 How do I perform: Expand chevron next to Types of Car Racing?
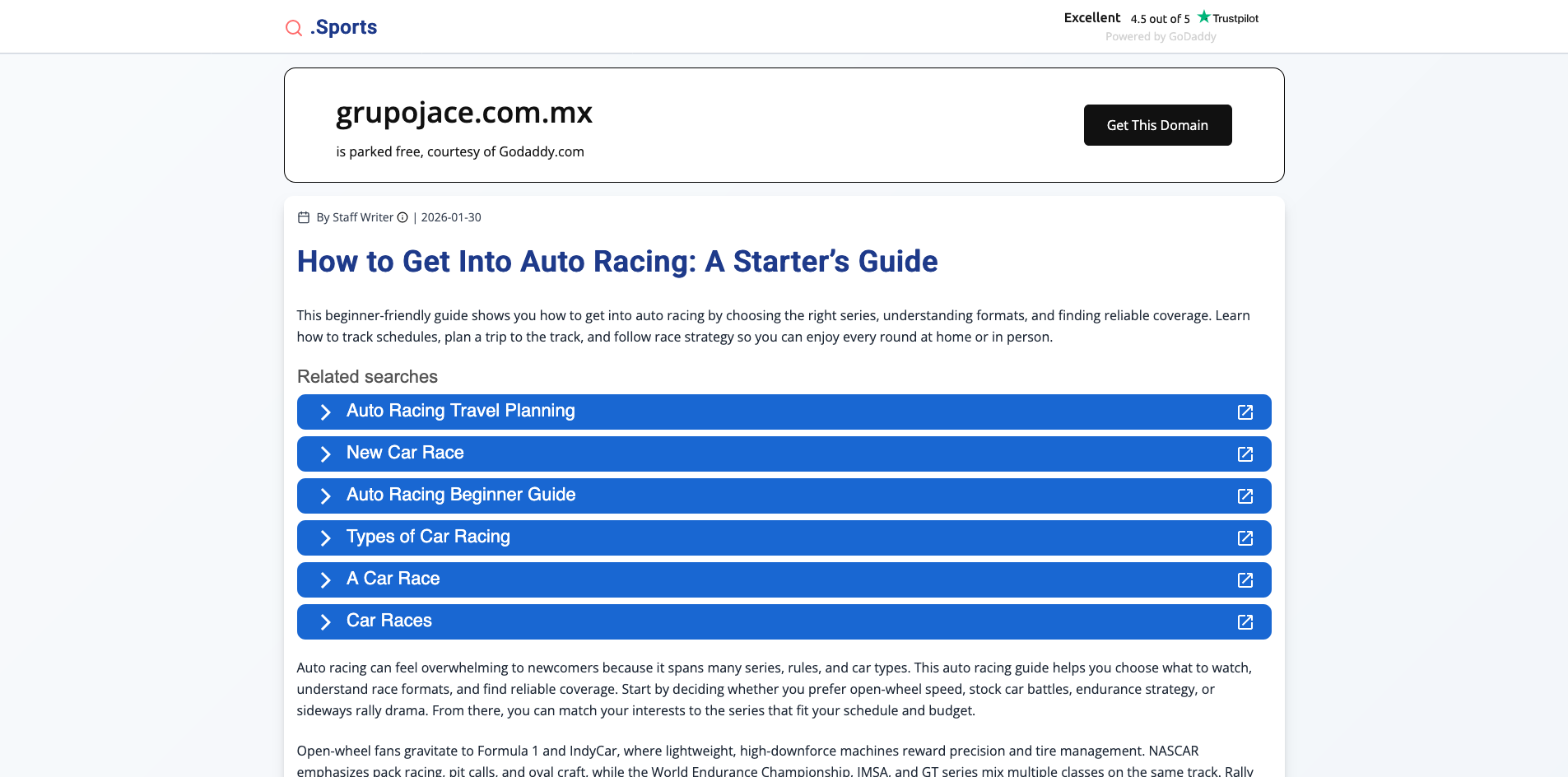coord(325,538)
